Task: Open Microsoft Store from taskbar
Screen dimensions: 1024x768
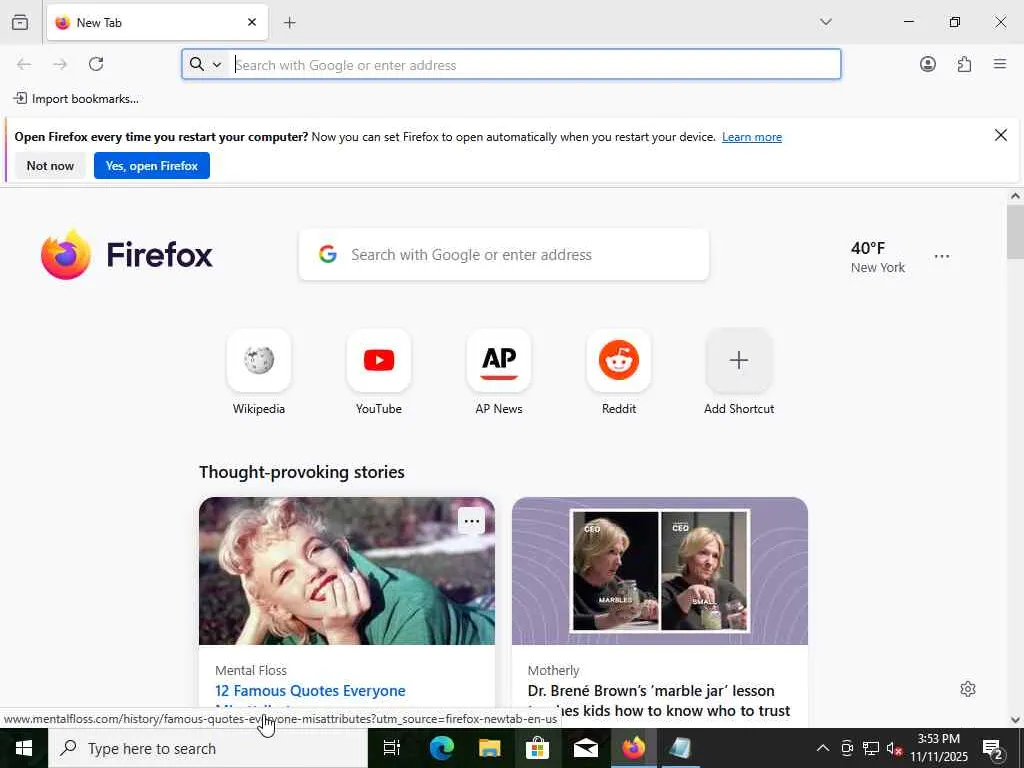Action: pyautogui.click(x=537, y=748)
